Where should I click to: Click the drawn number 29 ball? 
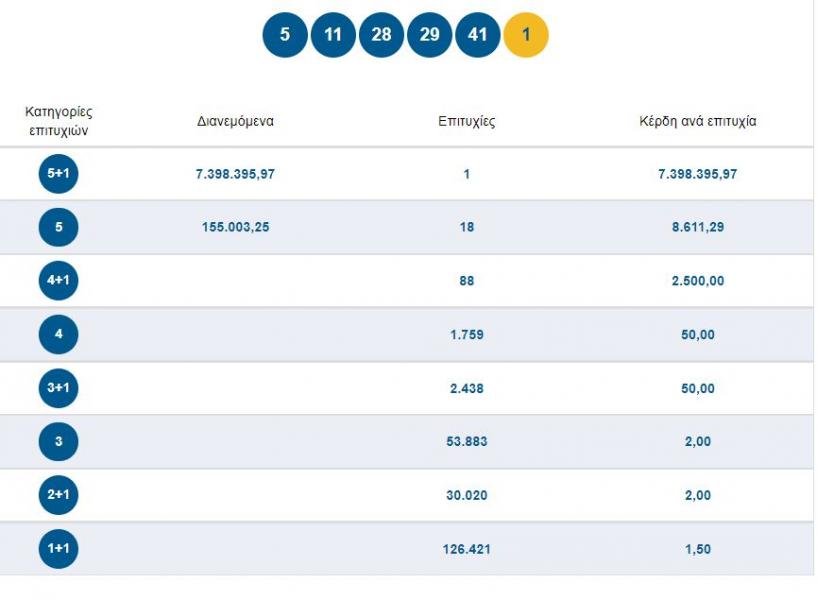(429, 35)
